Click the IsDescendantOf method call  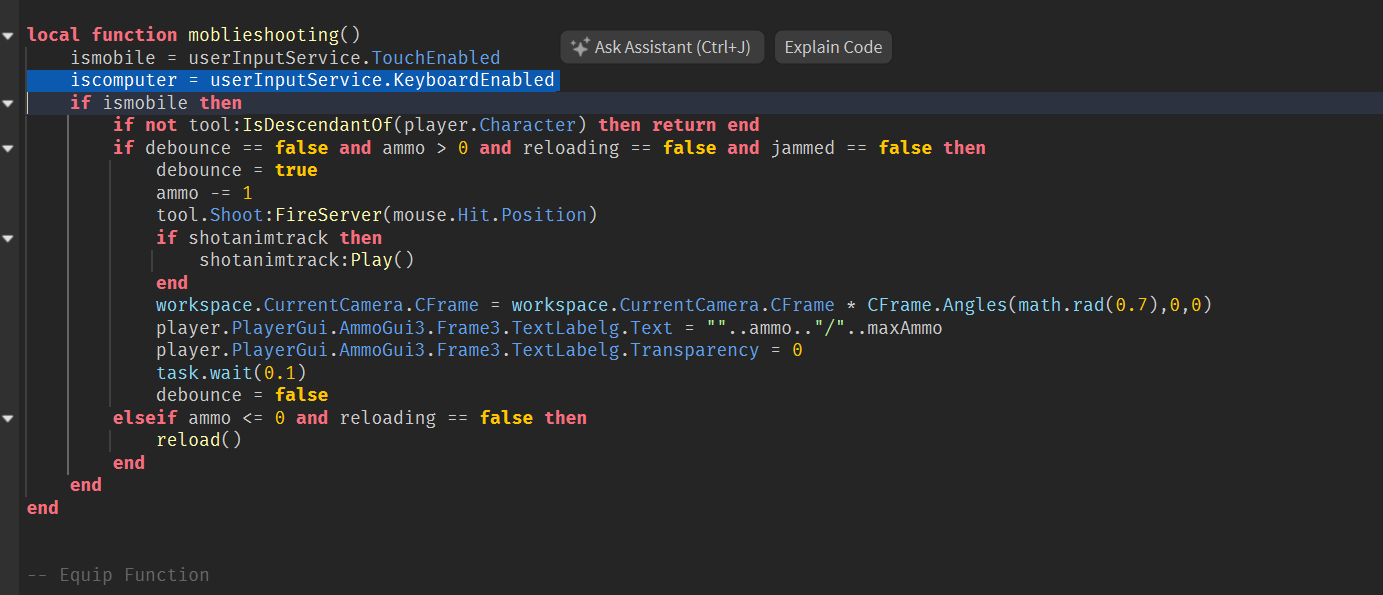click(x=318, y=125)
